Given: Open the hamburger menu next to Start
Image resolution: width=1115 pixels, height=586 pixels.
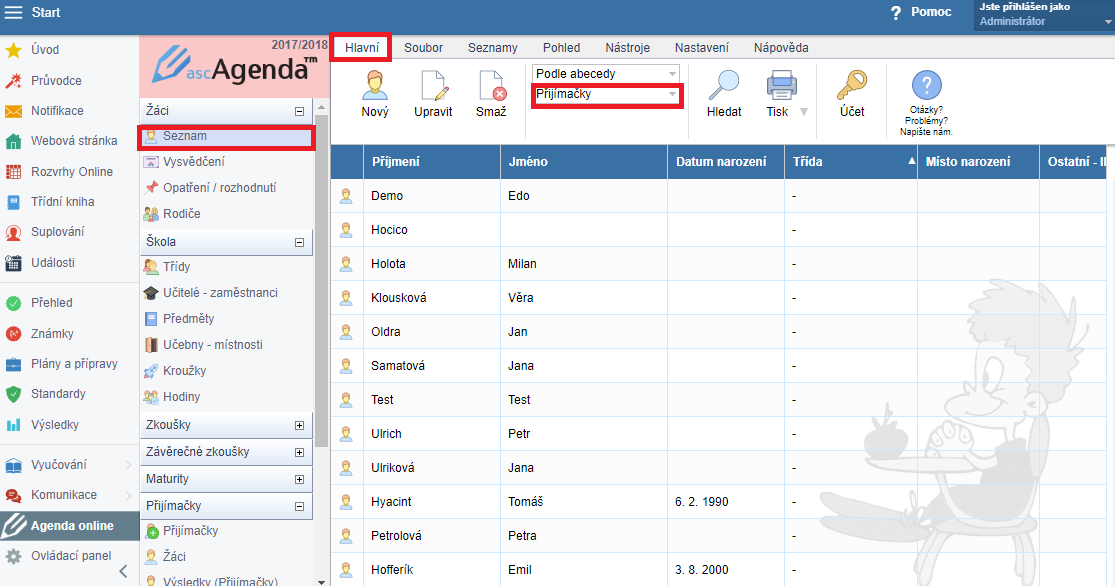Looking at the screenshot, I should 14,13.
